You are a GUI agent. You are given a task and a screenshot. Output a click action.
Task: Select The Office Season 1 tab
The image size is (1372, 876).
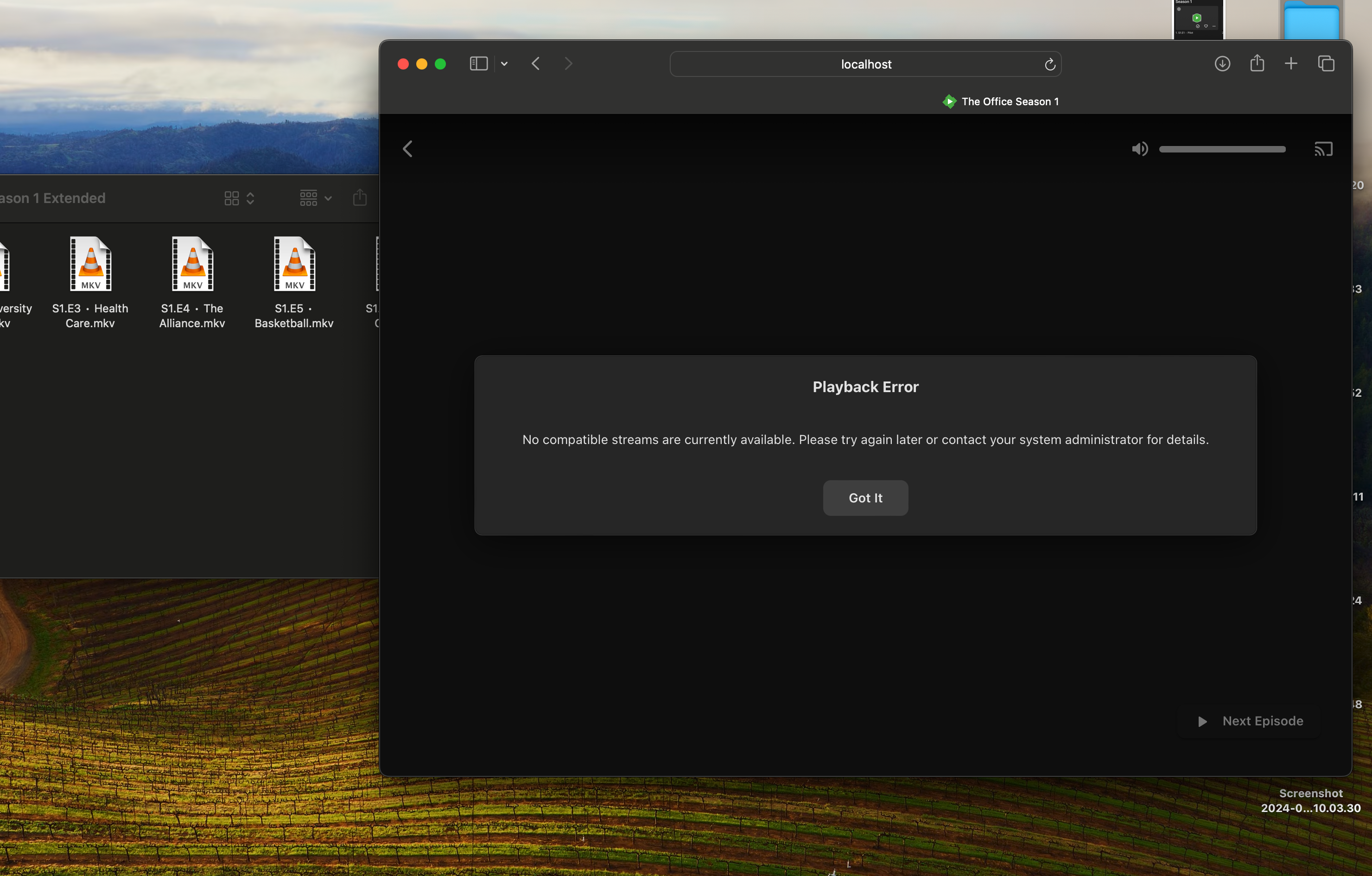pyautogui.click(x=1001, y=102)
